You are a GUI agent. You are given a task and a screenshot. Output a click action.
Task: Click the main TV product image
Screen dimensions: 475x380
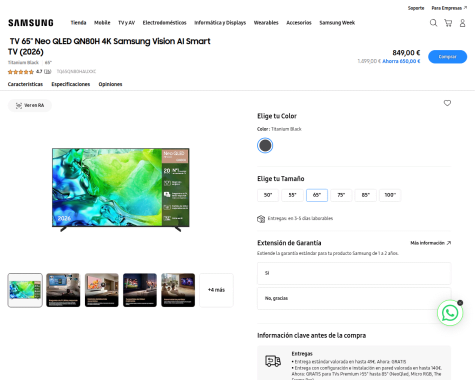121,190
